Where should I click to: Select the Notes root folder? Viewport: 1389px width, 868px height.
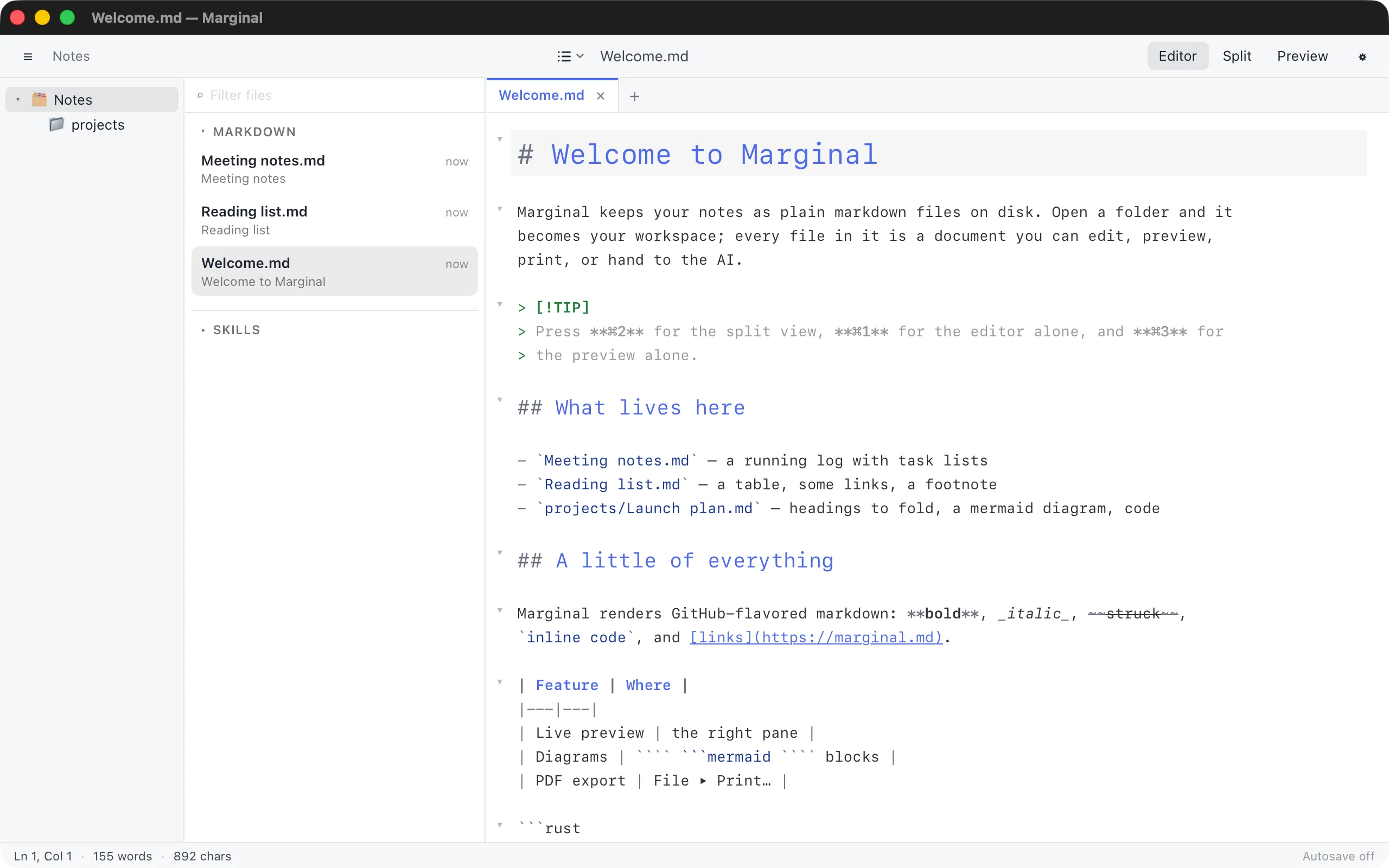tap(92, 99)
